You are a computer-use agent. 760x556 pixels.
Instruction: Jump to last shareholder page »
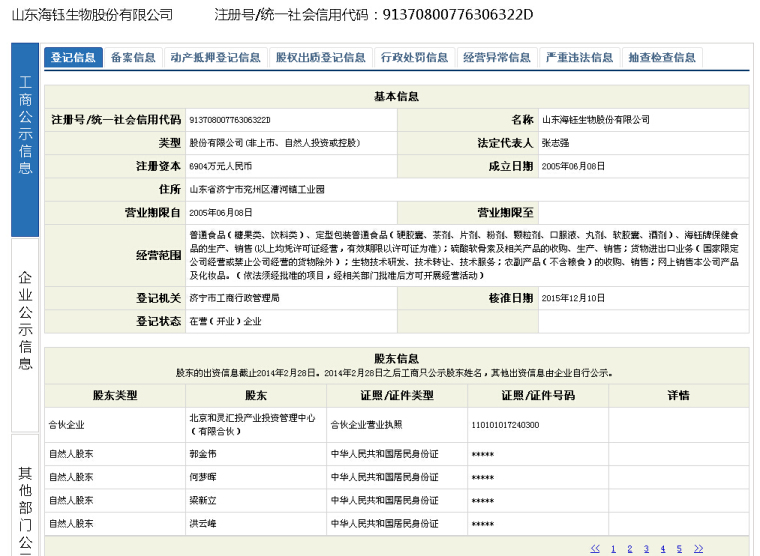(698, 548)
